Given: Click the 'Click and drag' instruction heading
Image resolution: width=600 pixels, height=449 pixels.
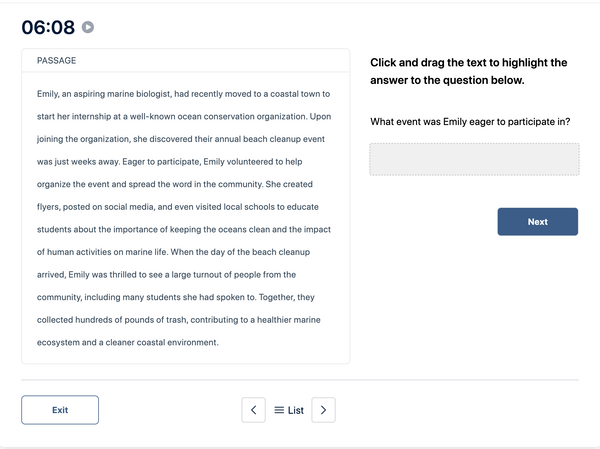Looking at the screenshot, I should [468, 71].
